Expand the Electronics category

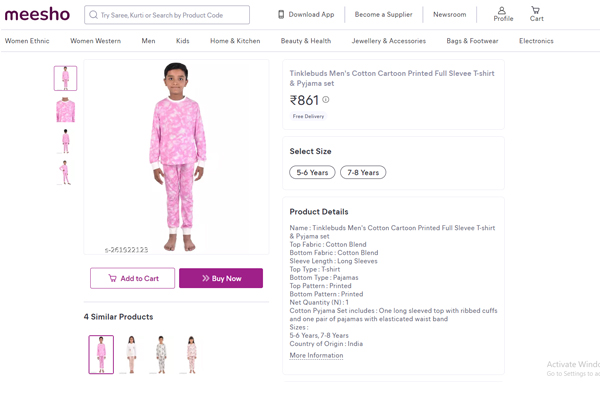pyautogui.click(x=536, y=41)
